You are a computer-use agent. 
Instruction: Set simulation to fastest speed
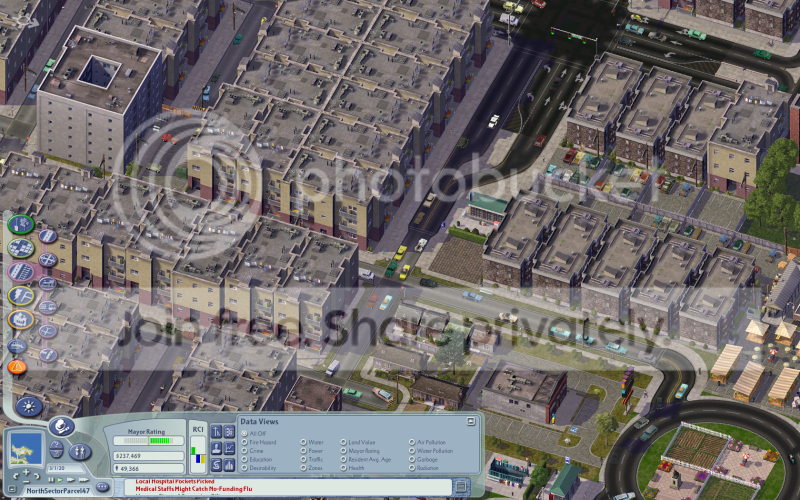84,480
